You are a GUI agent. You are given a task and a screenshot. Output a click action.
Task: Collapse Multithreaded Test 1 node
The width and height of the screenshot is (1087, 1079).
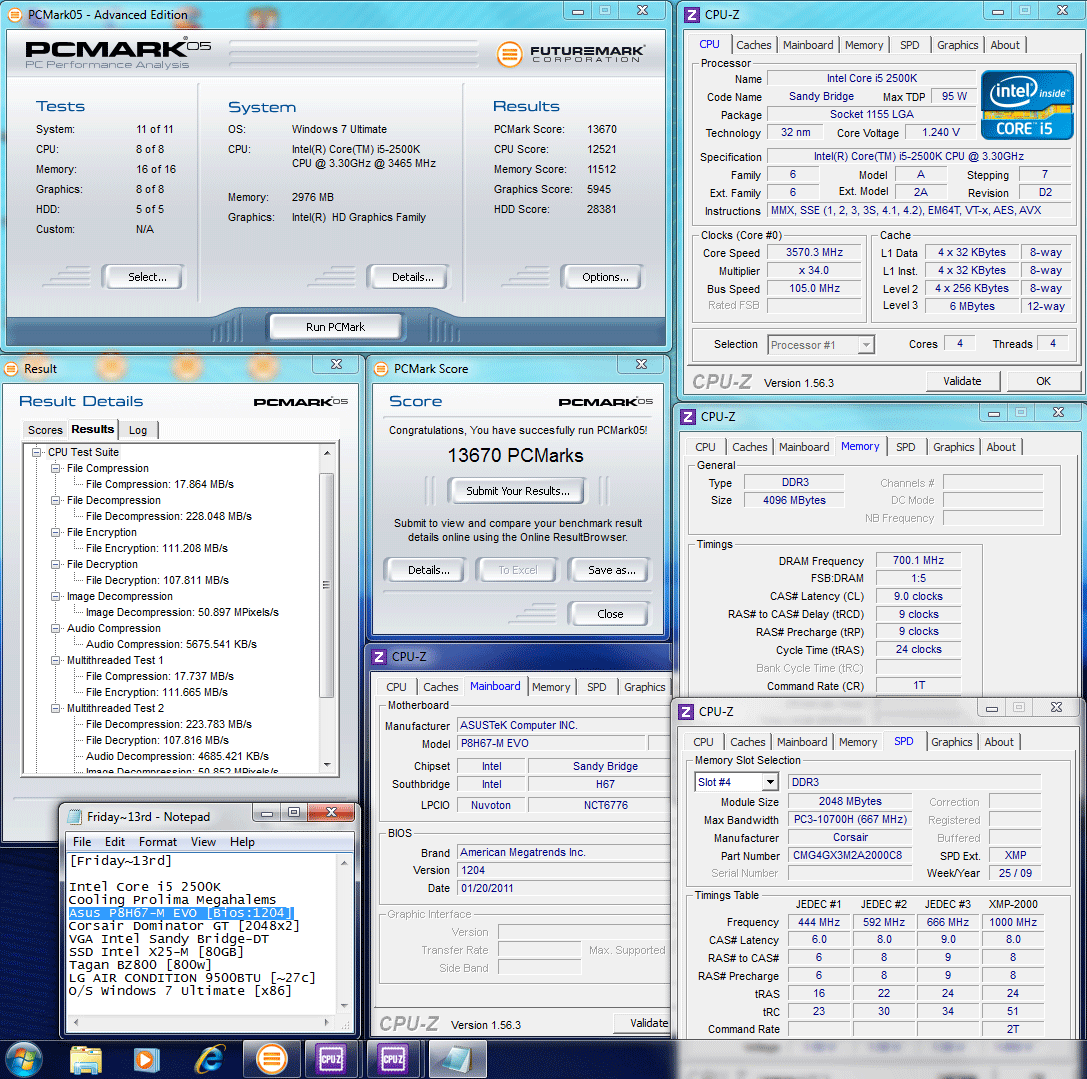point(55,660)
